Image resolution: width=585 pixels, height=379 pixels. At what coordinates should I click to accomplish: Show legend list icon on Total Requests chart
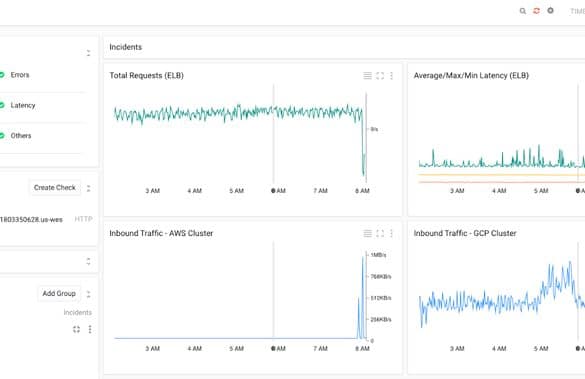pos(367,76)
